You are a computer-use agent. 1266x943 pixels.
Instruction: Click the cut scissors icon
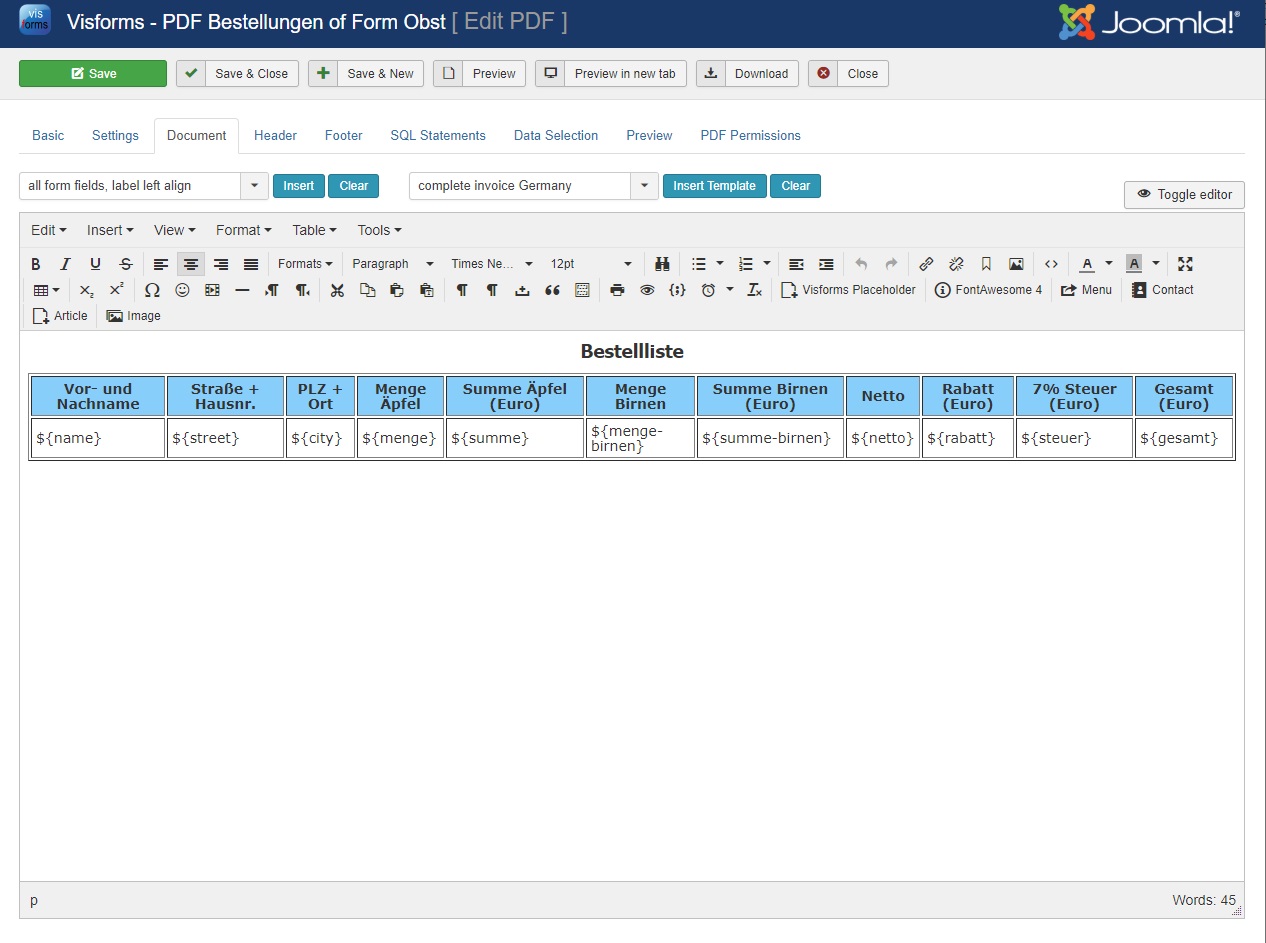tap(337, 290)
